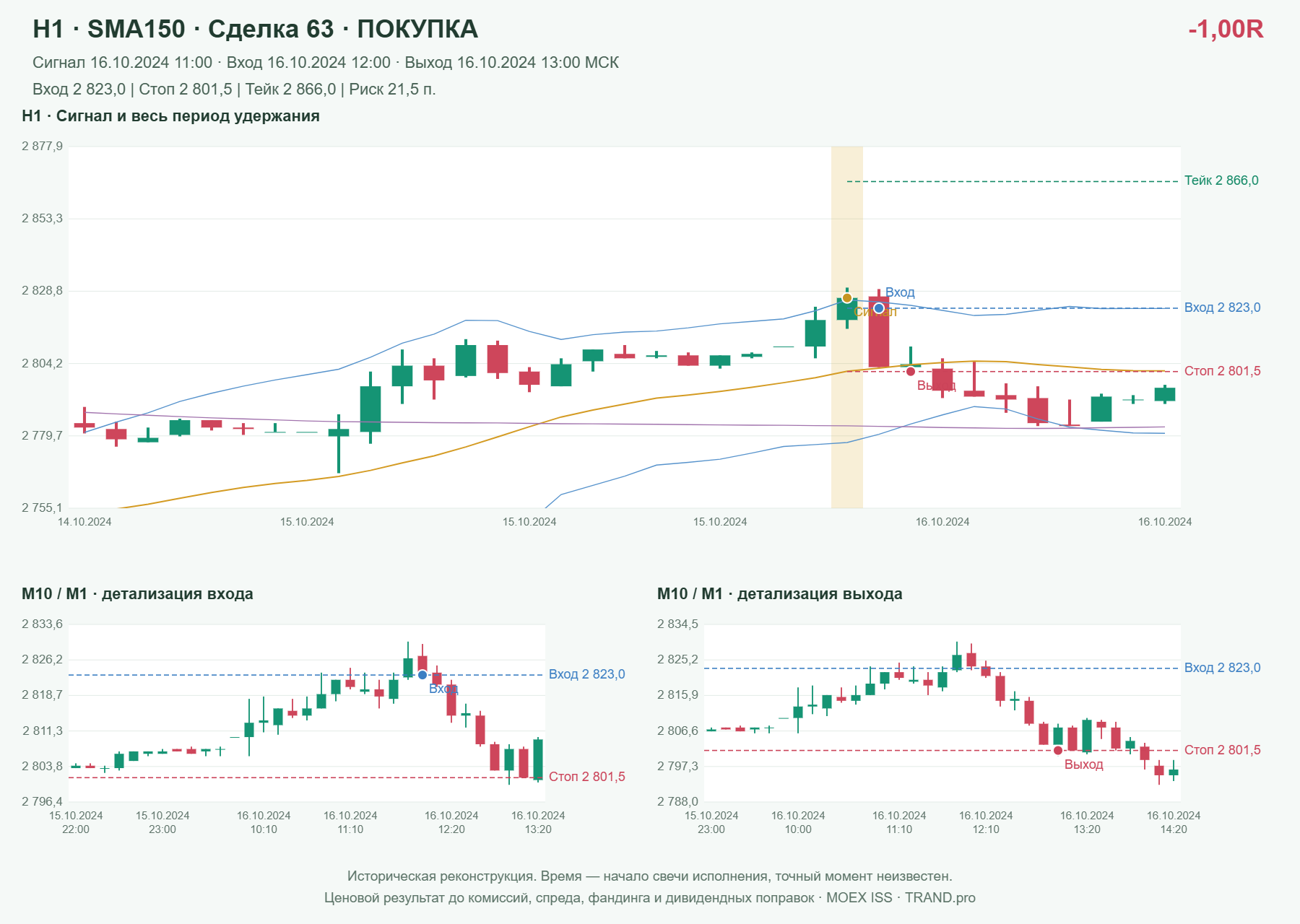The width and height of the screenshot is (1300, 924).
Task: Click heading 'M10 / M1 · детализация входа'
Action: (137, 594)
